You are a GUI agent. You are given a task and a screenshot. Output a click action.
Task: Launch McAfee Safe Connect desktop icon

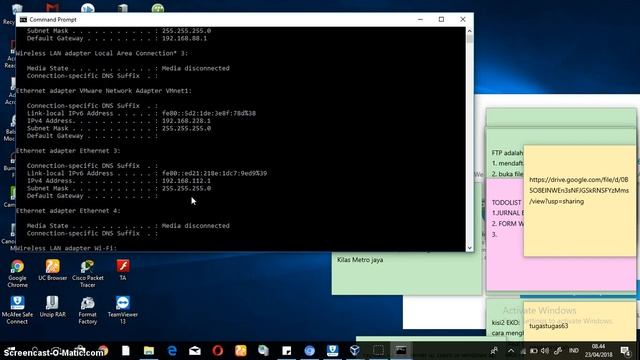pyautogui.click(x=17, y=310)
